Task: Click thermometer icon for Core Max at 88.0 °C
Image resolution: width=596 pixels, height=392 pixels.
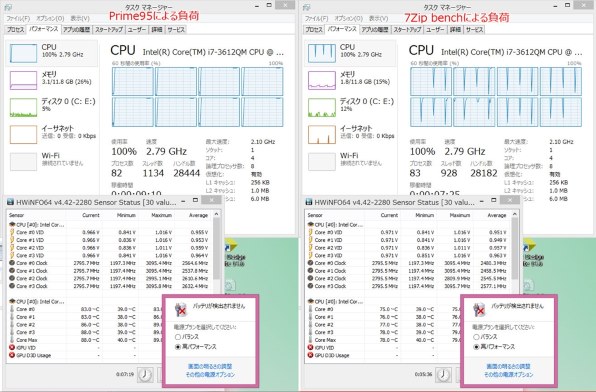Action: click(12, 340)
